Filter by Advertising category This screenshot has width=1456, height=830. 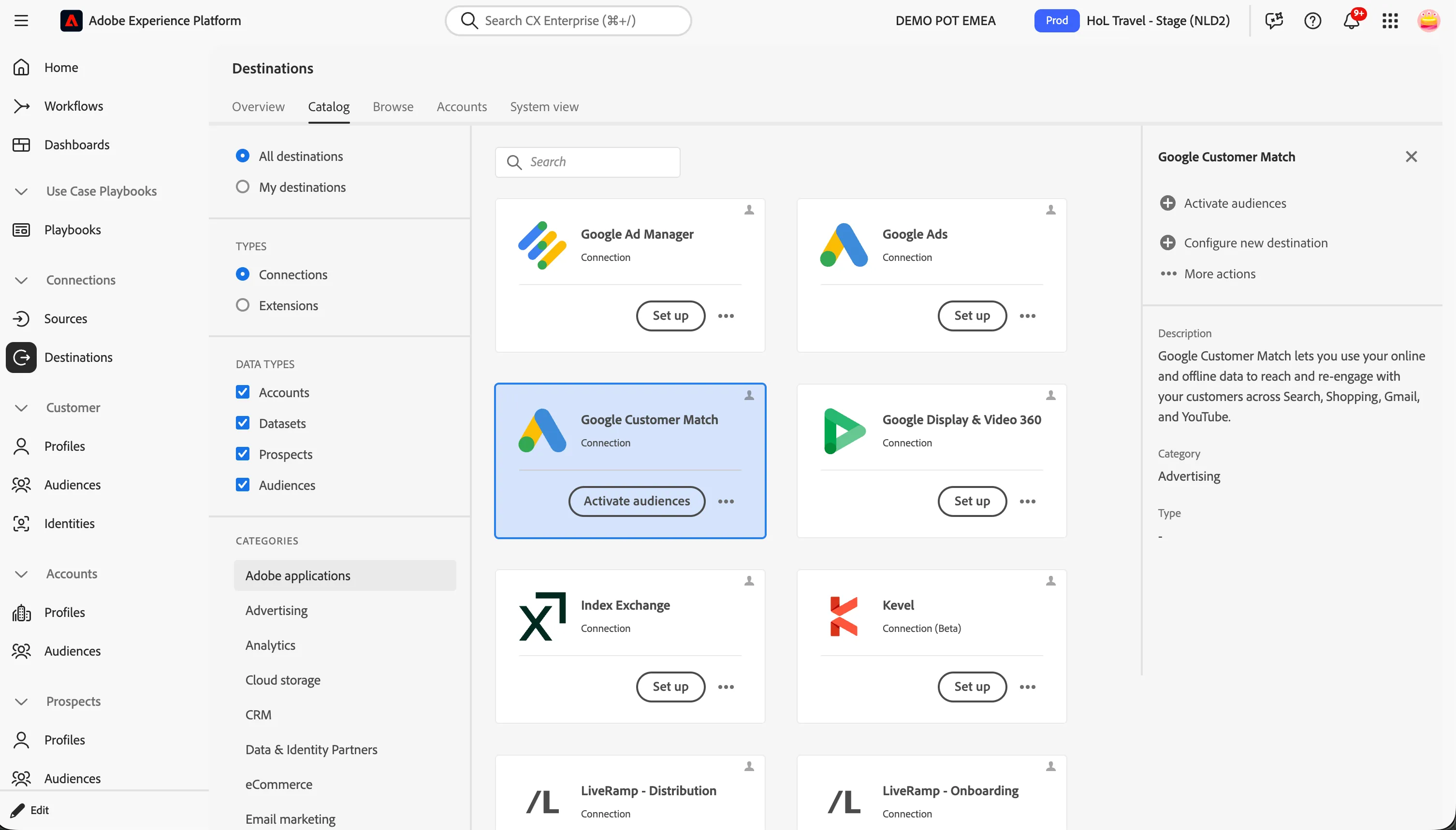(345, 611)
